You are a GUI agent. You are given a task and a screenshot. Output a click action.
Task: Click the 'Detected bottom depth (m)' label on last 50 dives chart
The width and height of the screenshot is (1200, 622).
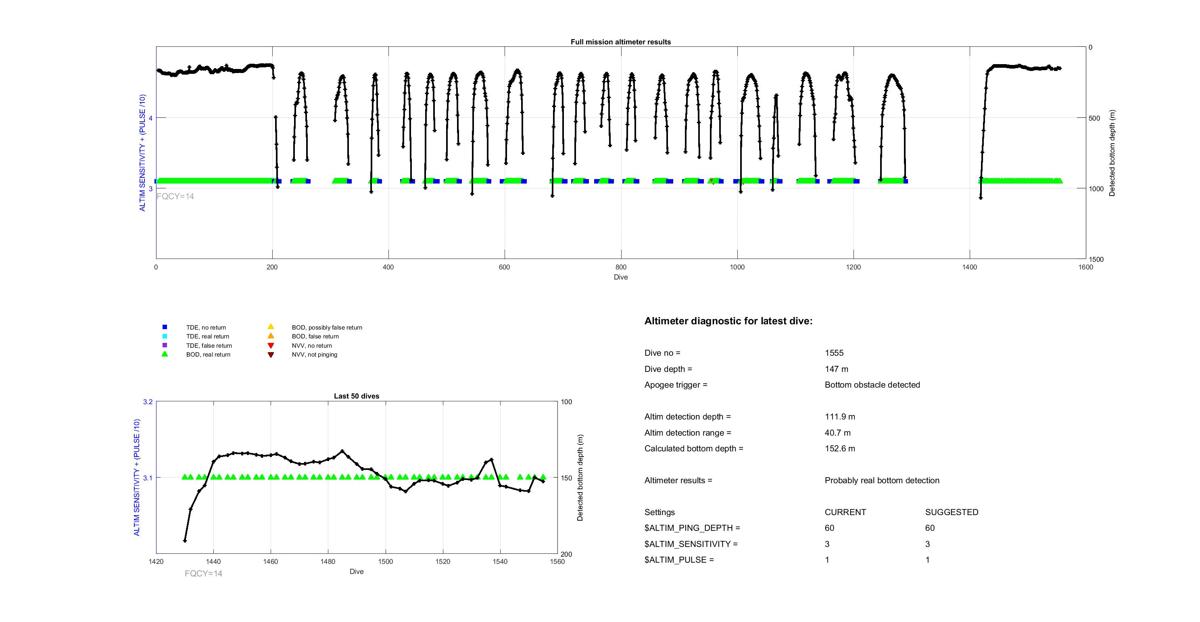click(581, 478)
